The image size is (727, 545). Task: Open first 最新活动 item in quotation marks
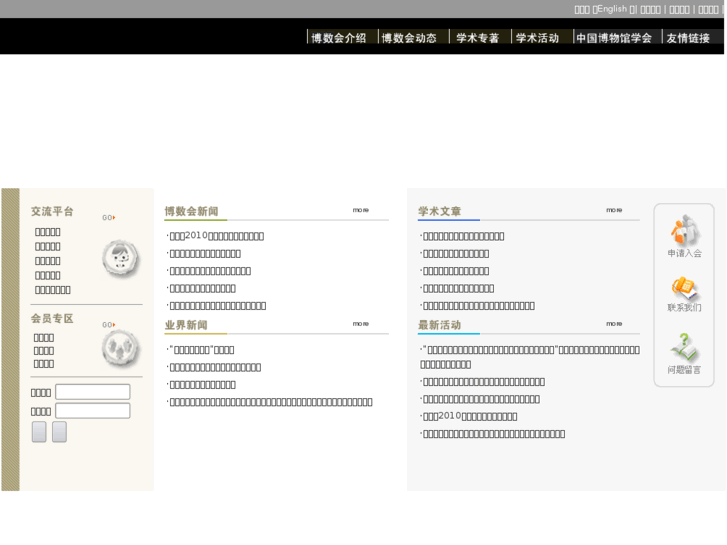click(x=530, y=357)
